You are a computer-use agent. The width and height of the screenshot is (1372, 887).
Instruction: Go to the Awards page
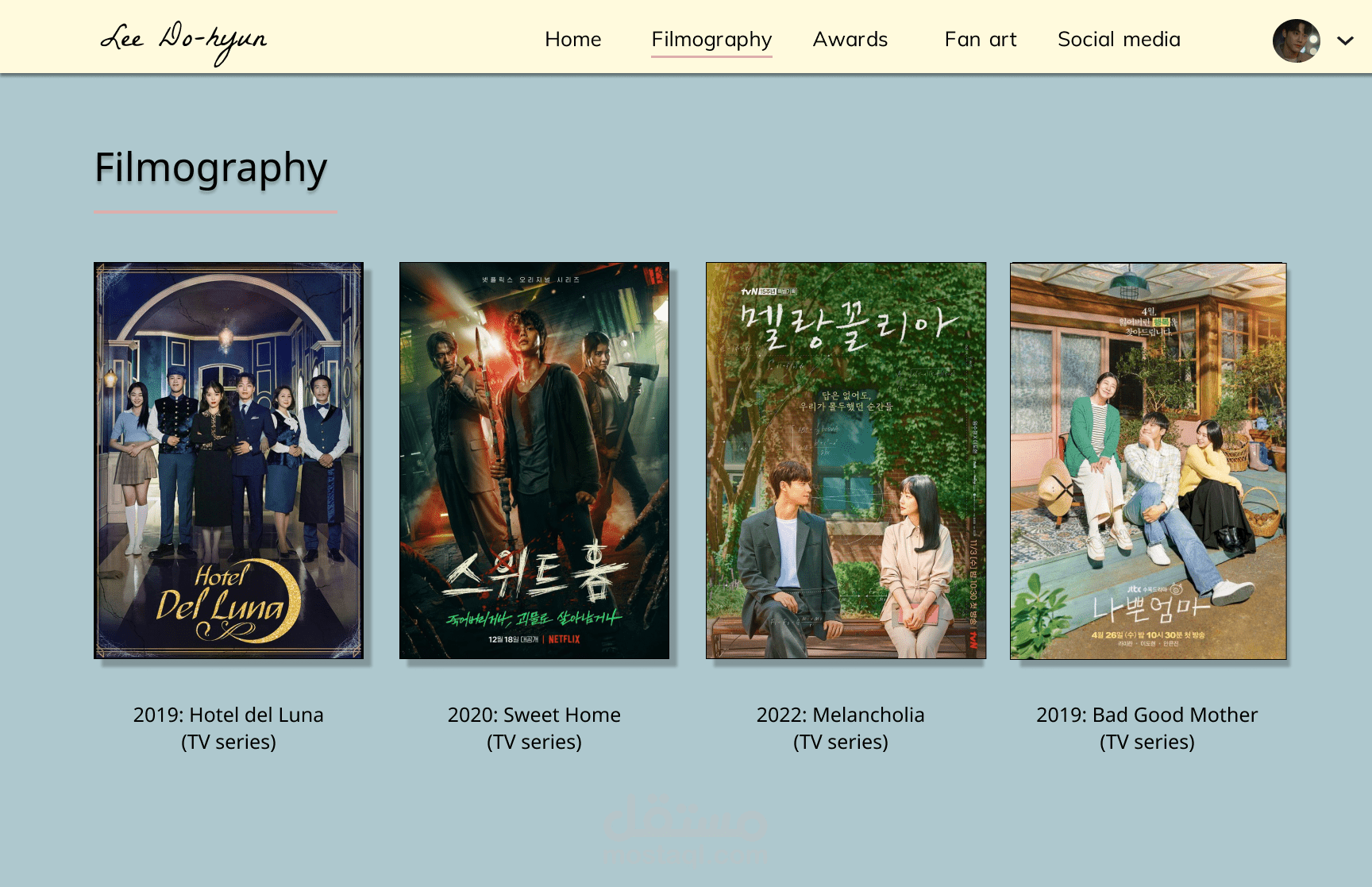pos(850,39)
